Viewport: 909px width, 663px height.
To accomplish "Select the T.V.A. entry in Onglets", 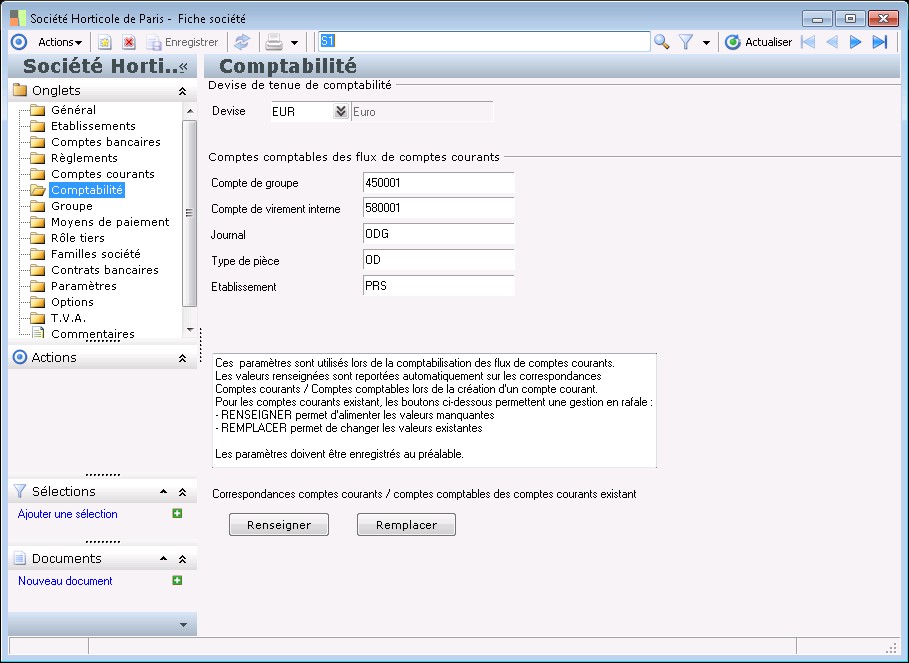I will coord(68,318).
